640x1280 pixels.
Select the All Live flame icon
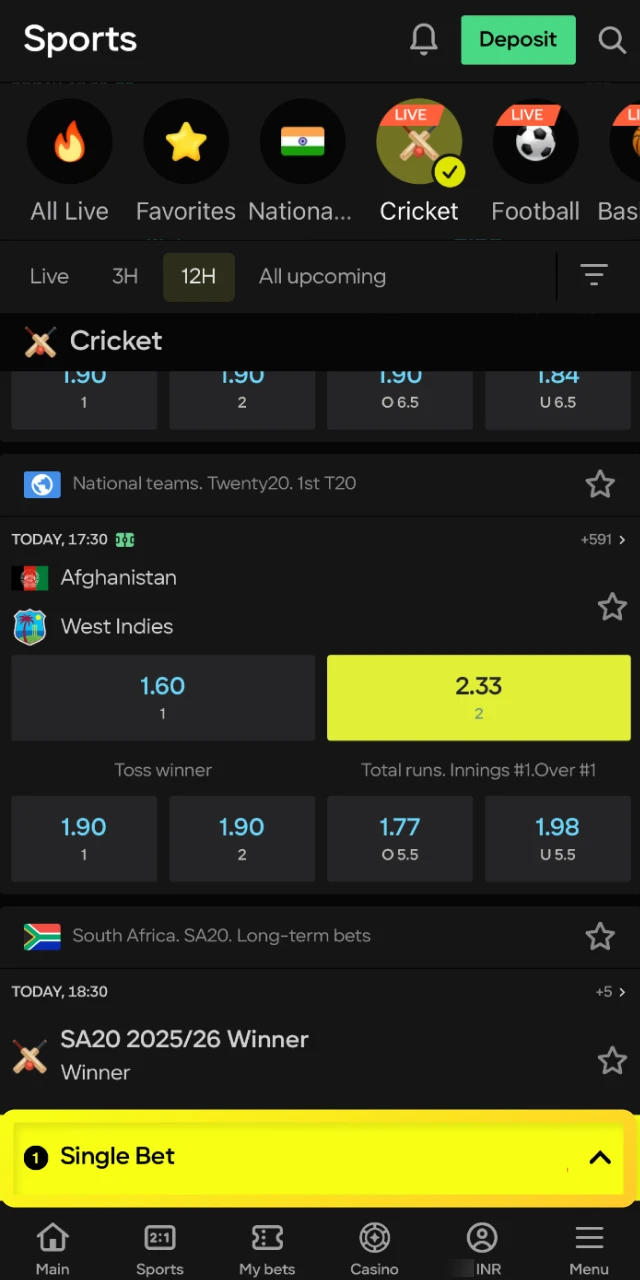click(x=69, y=142)
